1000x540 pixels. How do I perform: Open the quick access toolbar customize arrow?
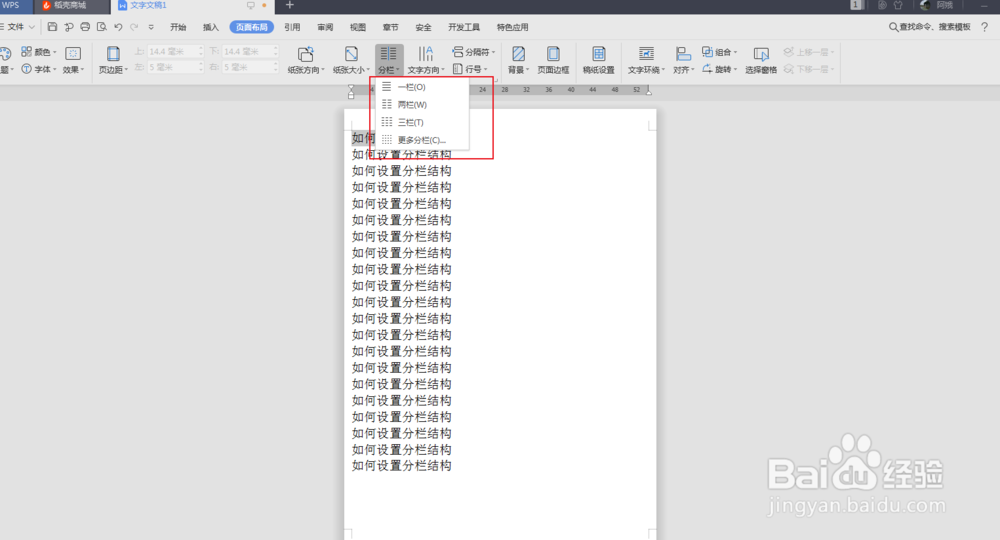click(151, 27)
